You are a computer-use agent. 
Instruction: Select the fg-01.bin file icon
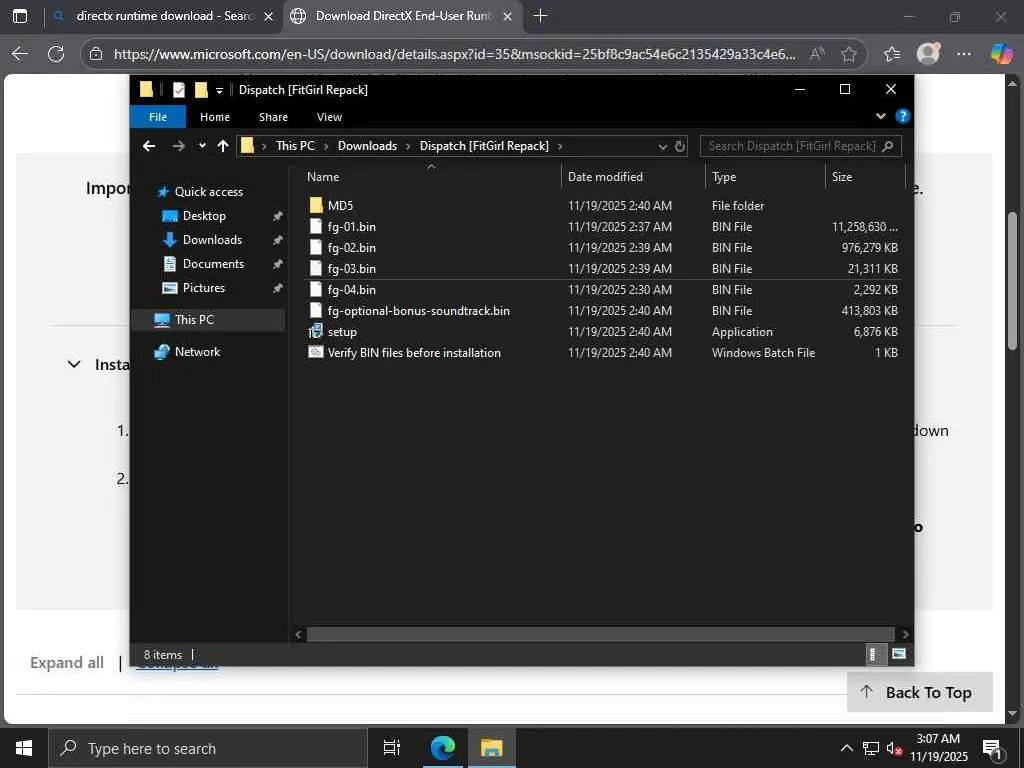coord(316,227)
